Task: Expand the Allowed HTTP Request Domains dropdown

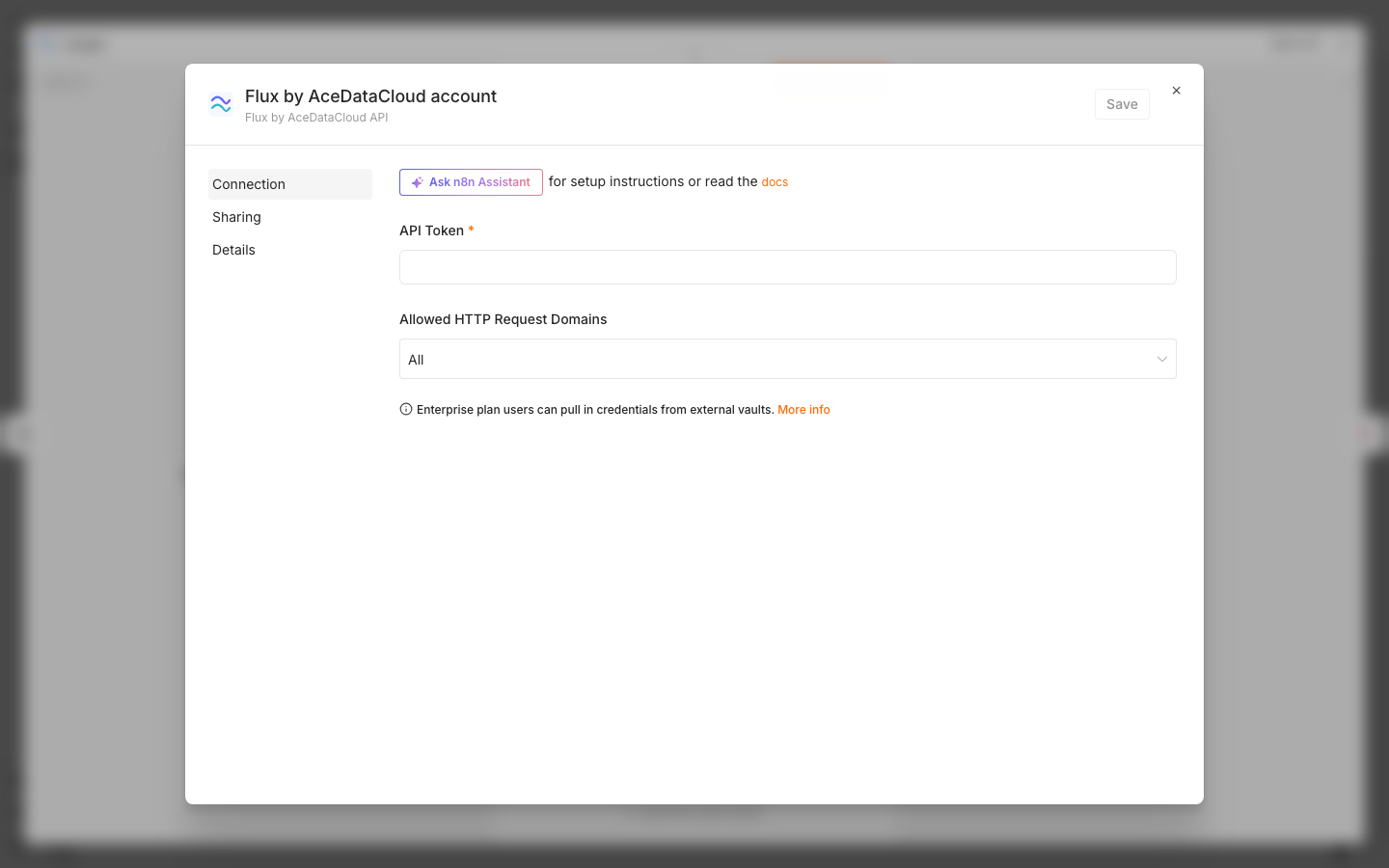Action: pos(788,359)
